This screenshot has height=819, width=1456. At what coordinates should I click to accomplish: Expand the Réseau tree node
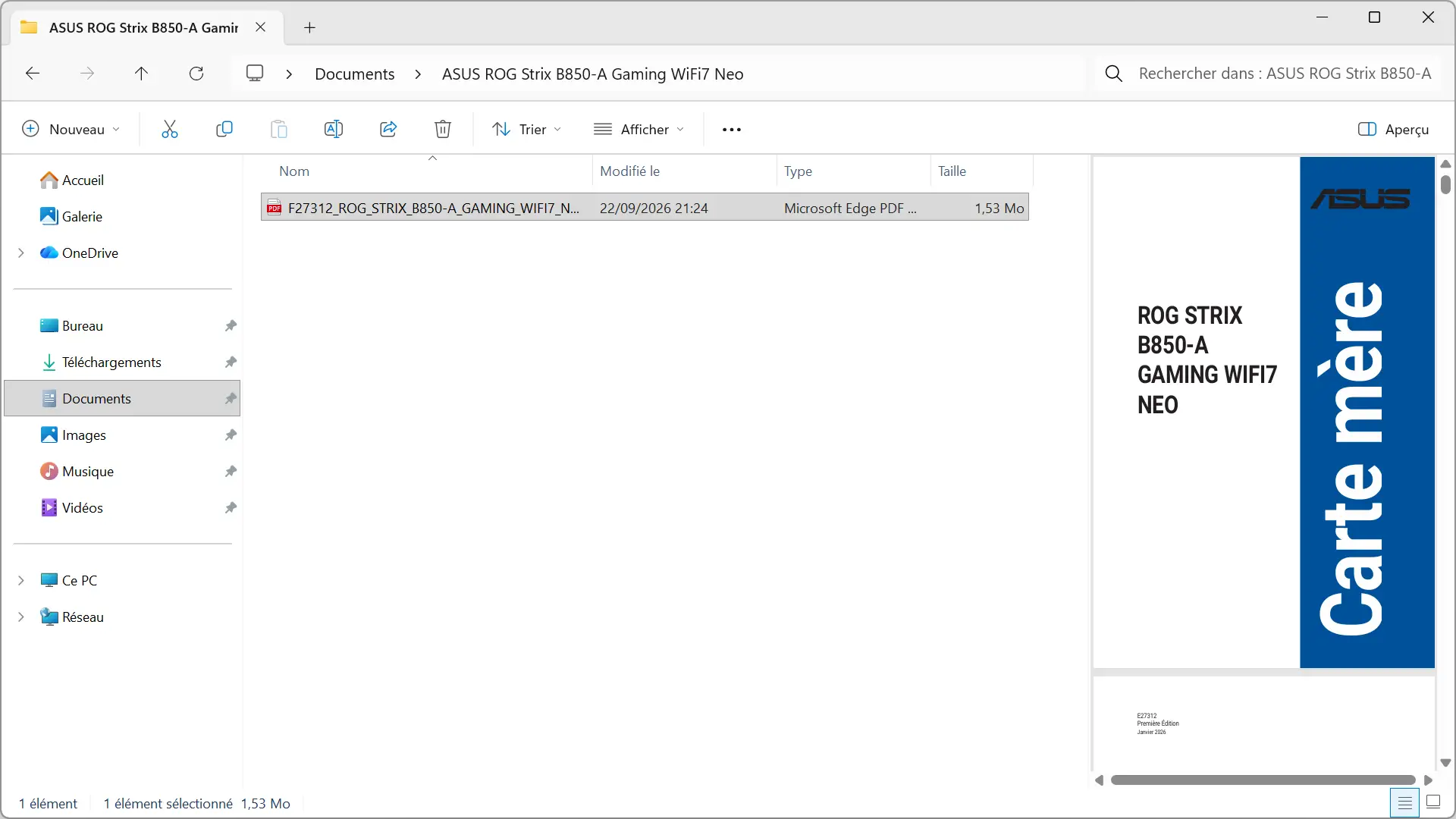coord(21,617)
